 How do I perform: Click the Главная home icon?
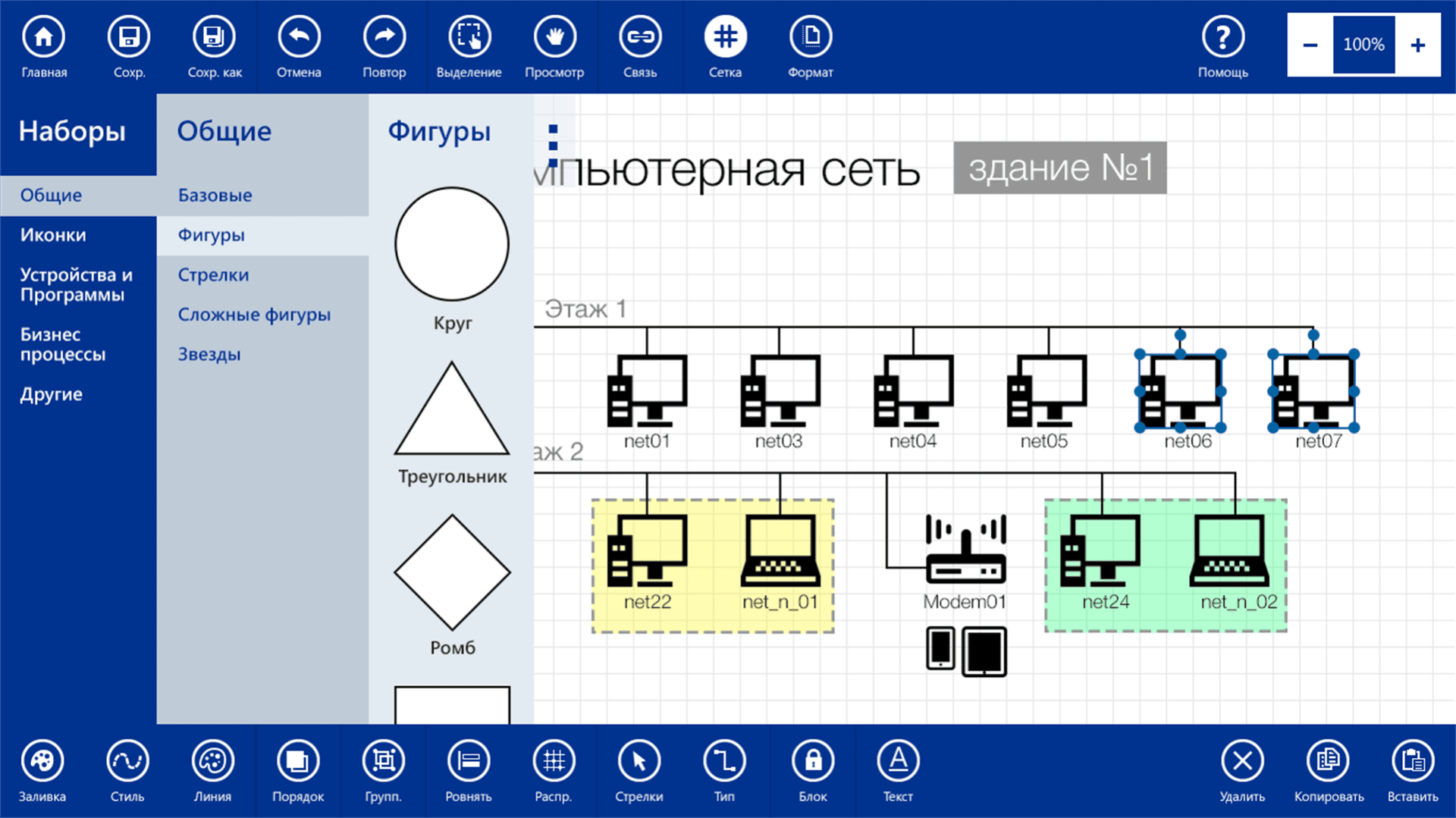pyautogui.click(x=43, y=37)
